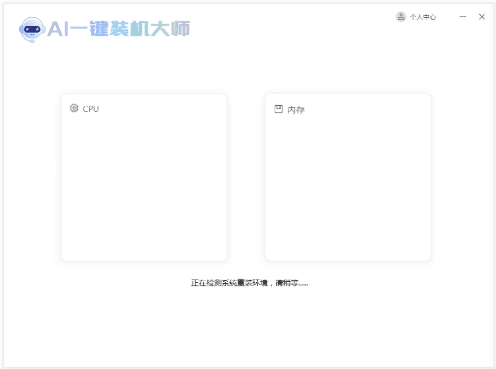The width and height of the screenshot is (496, 369).
Task: Click the CPU chip icon
Action: (74, 108)
